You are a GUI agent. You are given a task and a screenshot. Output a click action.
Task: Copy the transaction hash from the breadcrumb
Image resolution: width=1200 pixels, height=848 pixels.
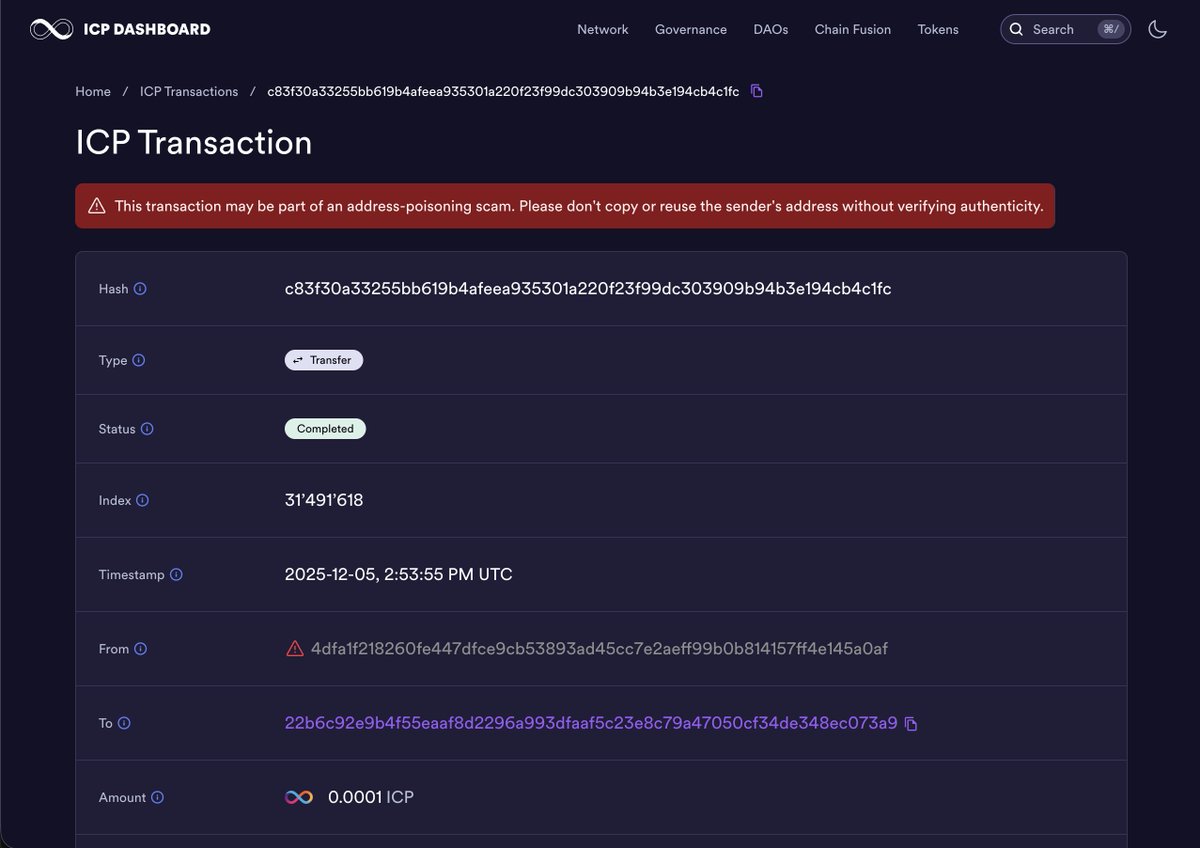(756, 90)
